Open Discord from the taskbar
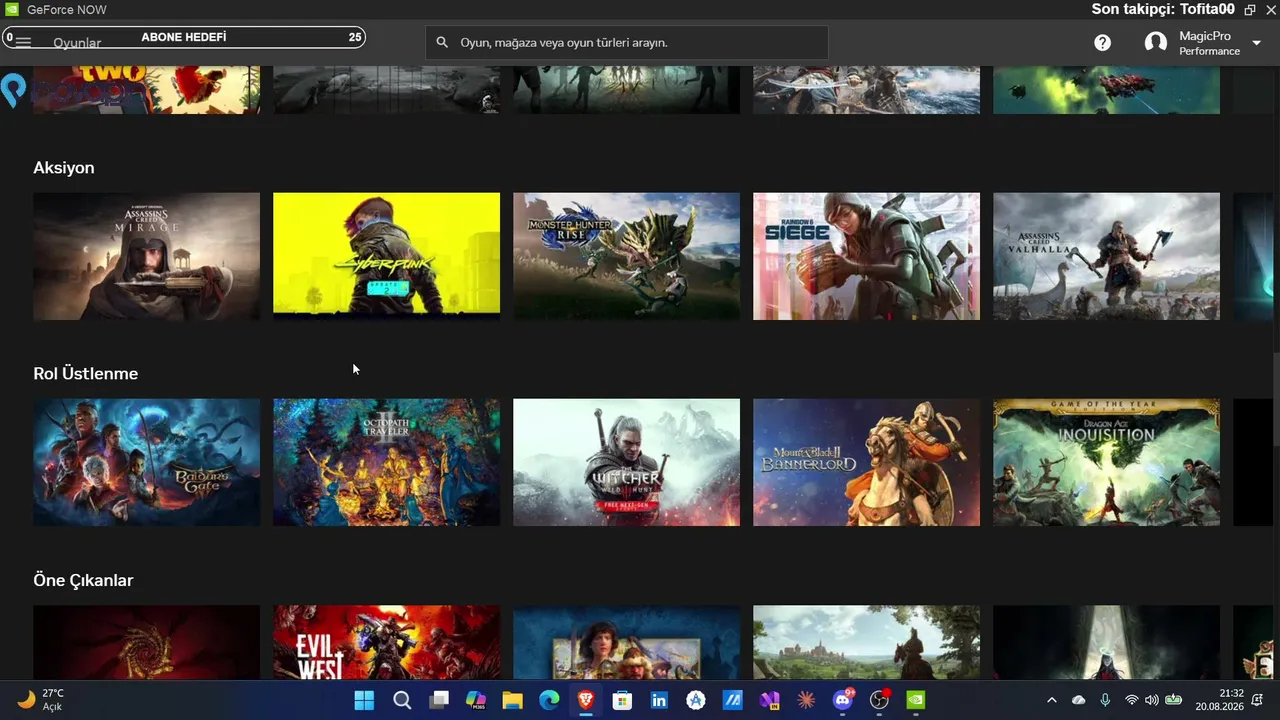Screen dimensions: 1280x720 coord(843,700)
